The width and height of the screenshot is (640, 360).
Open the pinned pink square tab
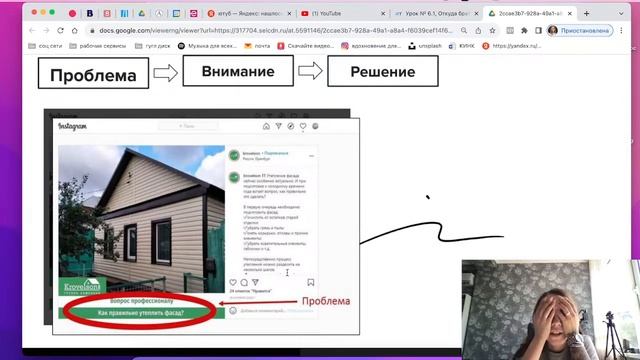[x=107, y=13]
